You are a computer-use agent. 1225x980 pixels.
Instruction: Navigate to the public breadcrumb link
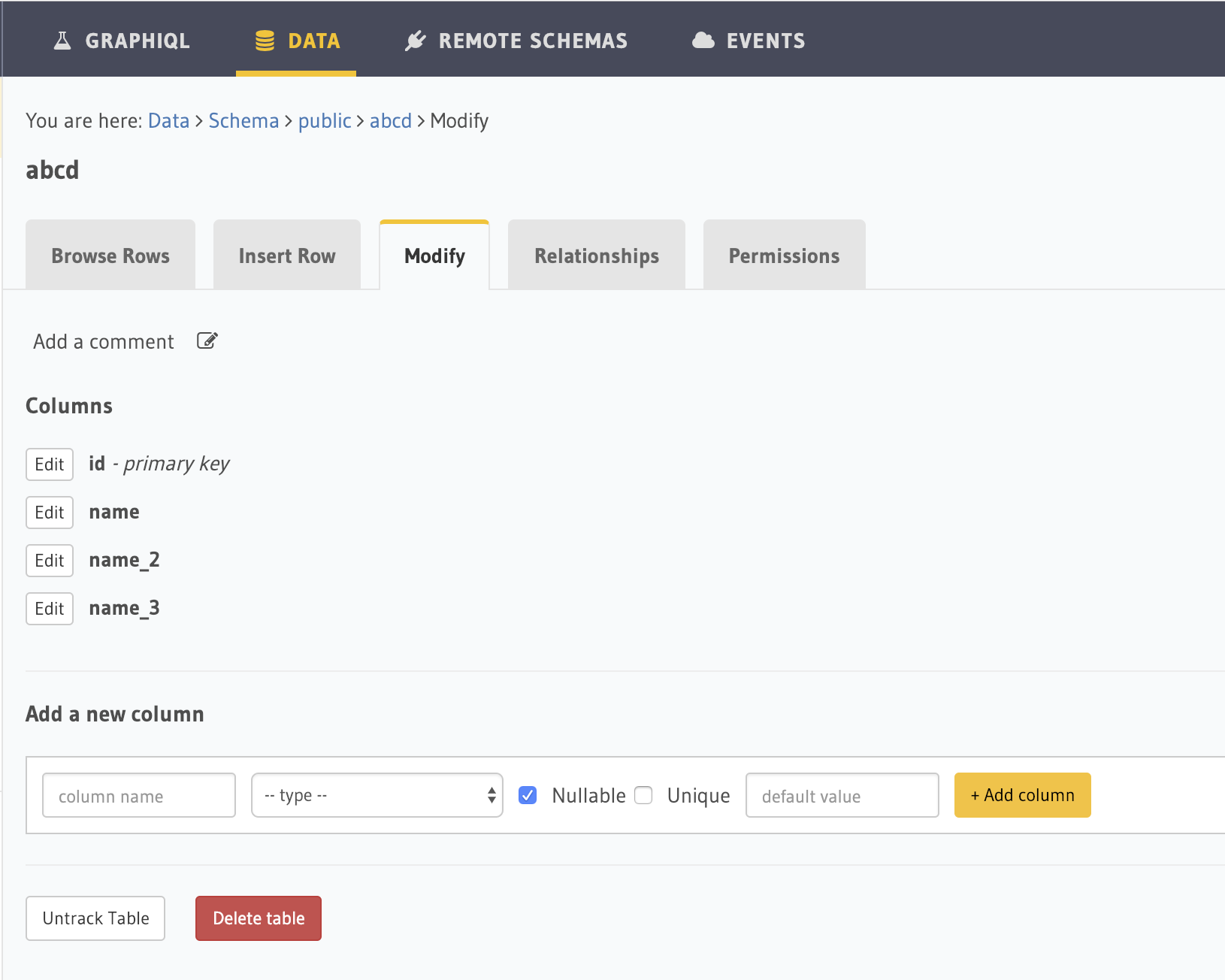[x=325, y=120]
